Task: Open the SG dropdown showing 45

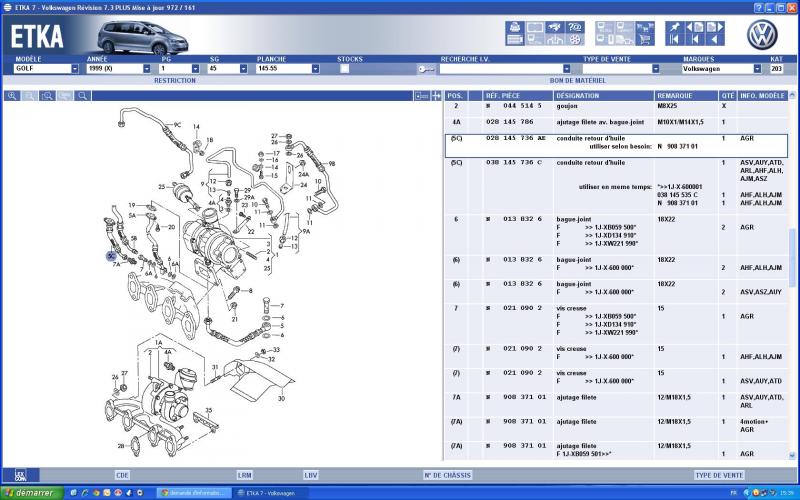Action: pos(243,69)
